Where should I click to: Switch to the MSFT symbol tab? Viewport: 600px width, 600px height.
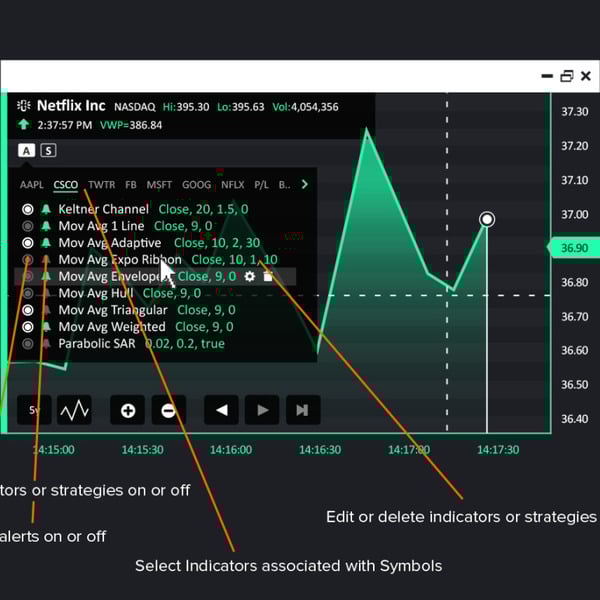(x=159, y=185)
